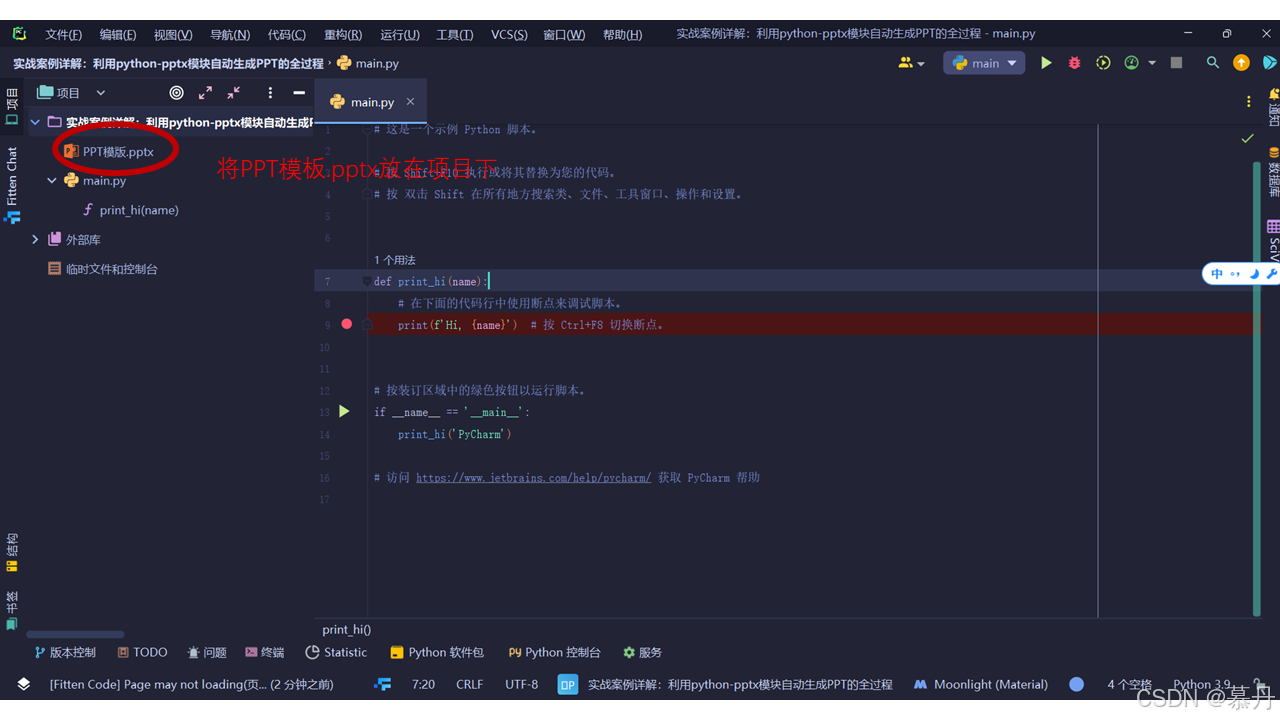
Task: Toggle IME Chinese mode '中' button
Action: pyautogui.click(x=1217, y=273)
